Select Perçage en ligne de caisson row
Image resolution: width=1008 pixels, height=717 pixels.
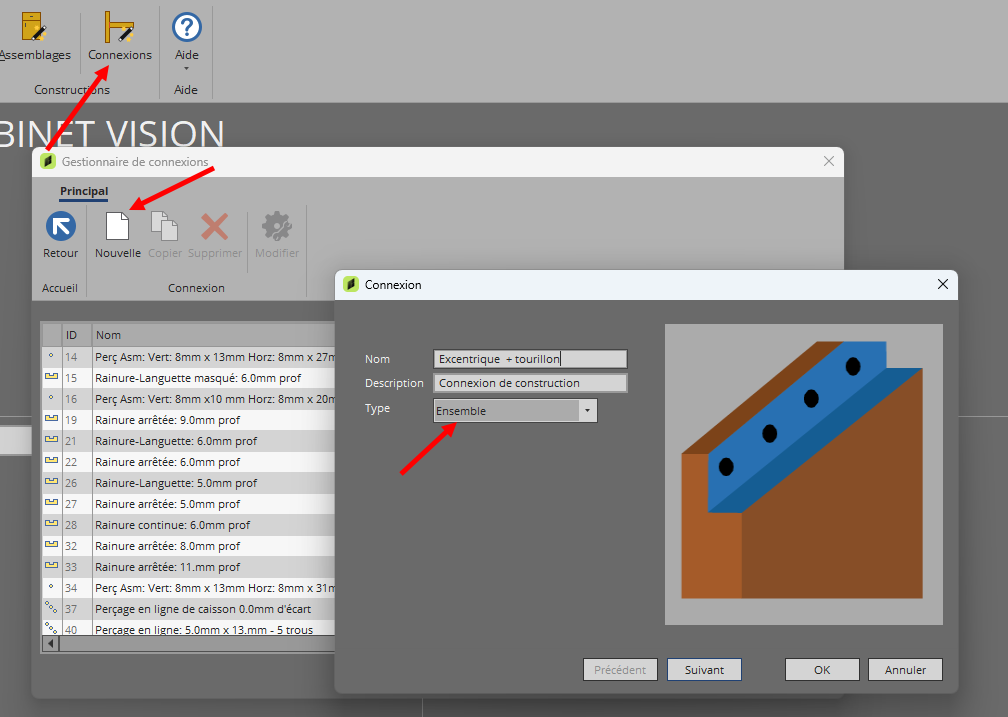click(x=188, y=609)
